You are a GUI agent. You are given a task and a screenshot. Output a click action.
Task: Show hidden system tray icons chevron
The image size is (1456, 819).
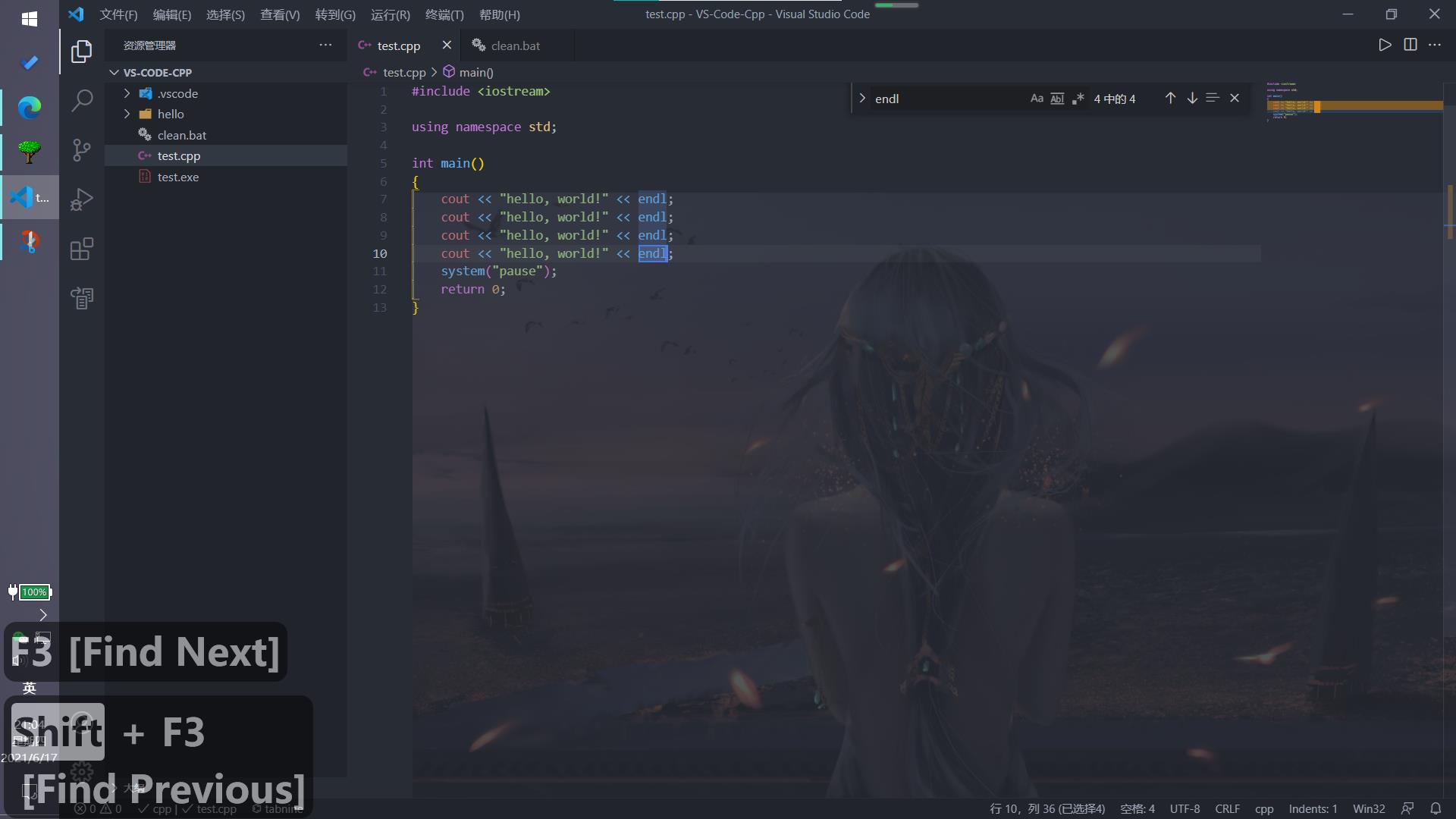click(x=43, y=615)
